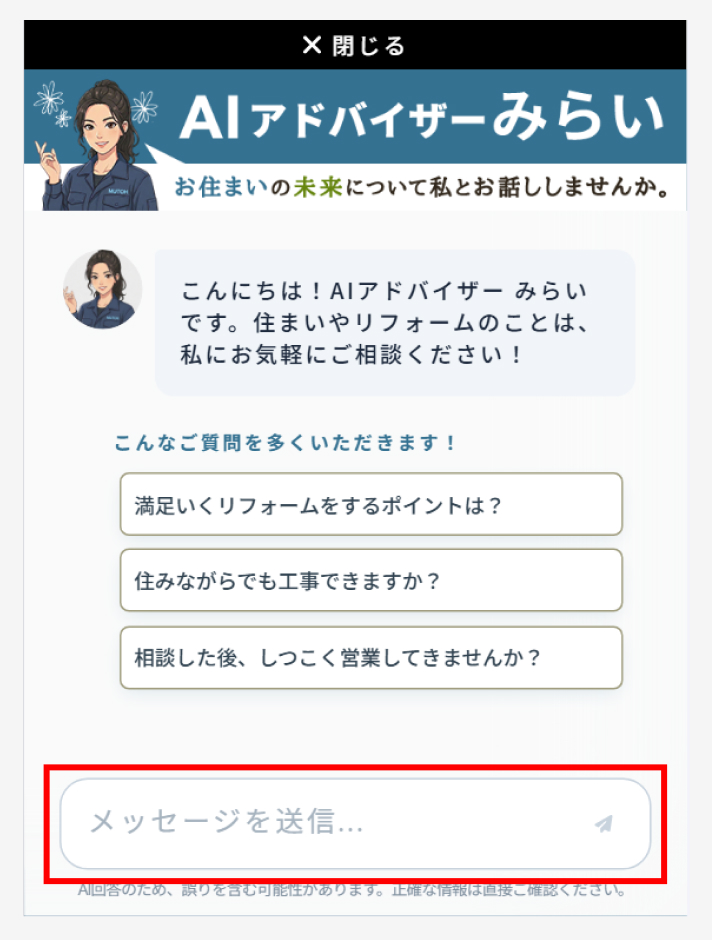Select 満足いくリフォームをするポイントは？ suggestion
The width and height of the screenshot is (712, 940).
click(x=371, y=504)
